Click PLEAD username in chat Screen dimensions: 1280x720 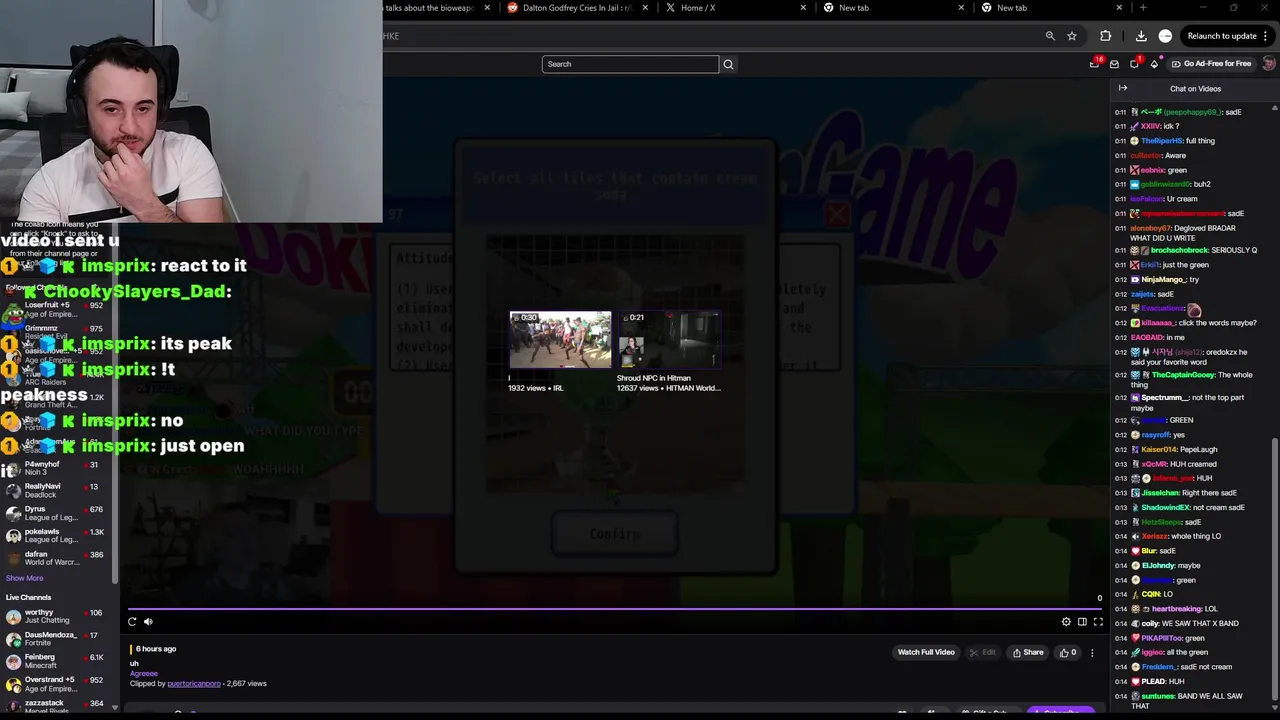pyautogui.click(x=1154, y=682)
